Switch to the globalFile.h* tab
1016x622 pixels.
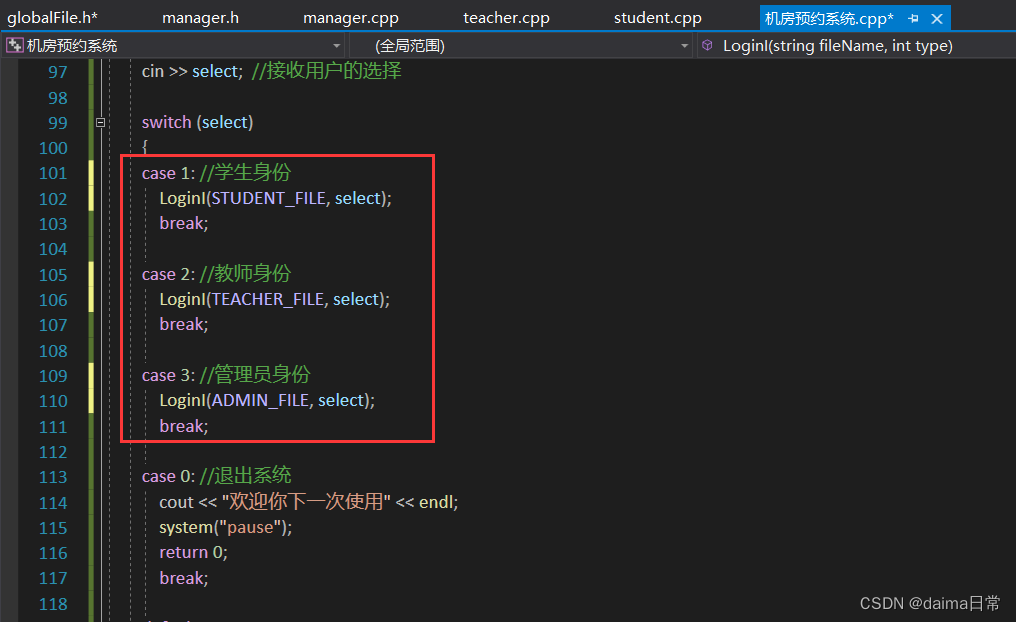point(52,17)
